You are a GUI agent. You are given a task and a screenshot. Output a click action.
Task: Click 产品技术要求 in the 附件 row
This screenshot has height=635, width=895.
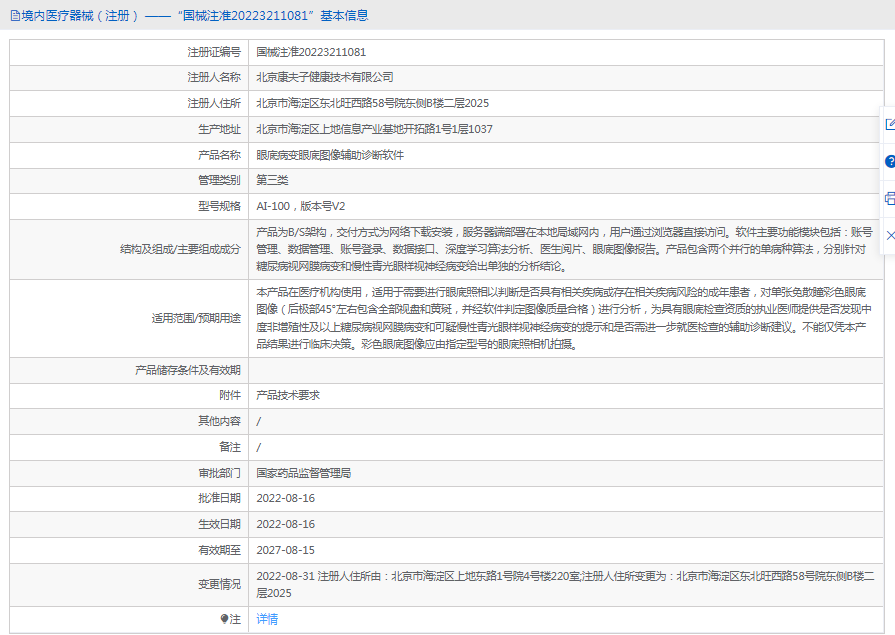(288, 395)
